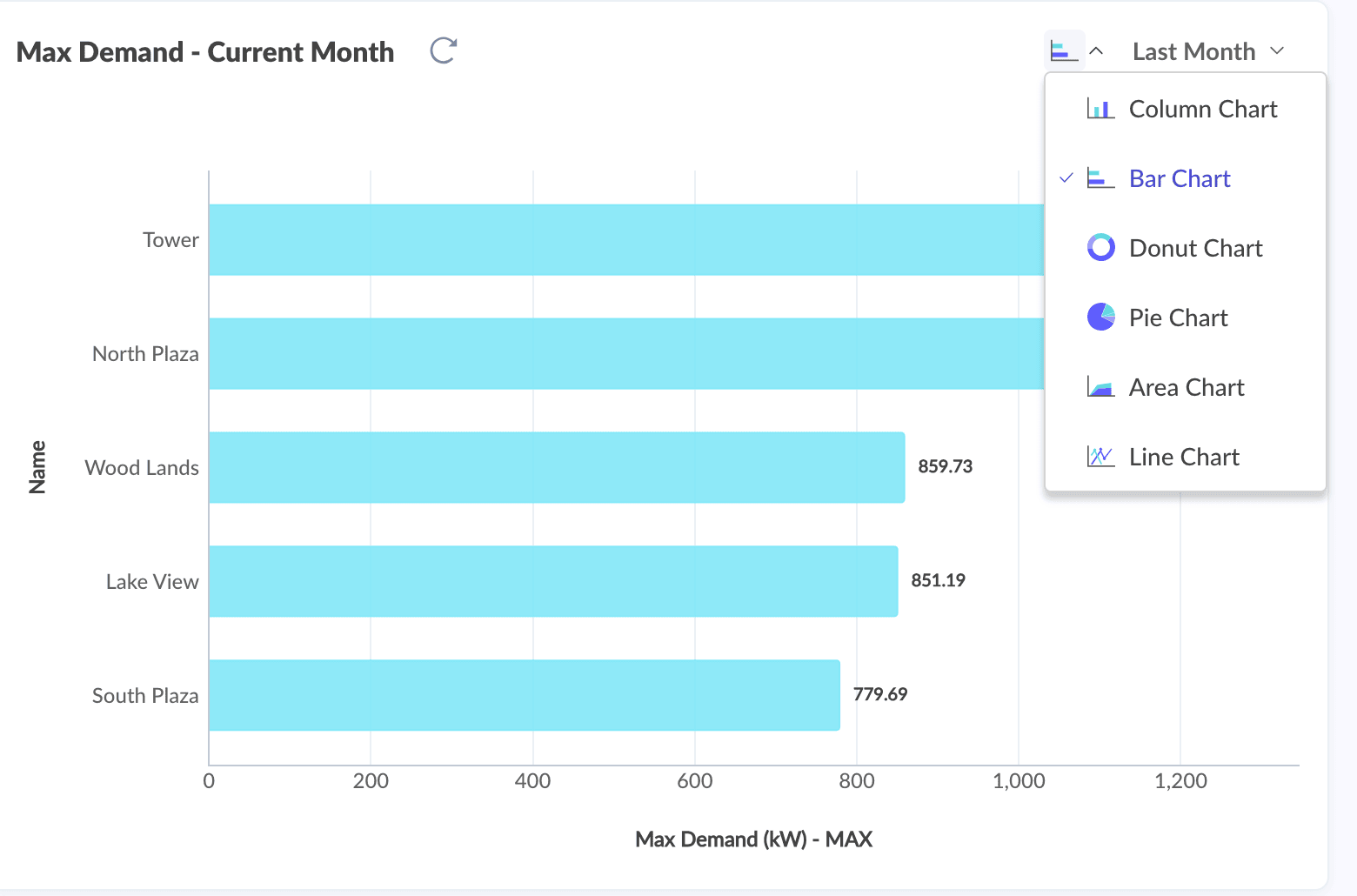This screenshot has width=1357, height=896.
Task: Click the Column Chart icon in menu
Action: [1100, 109]
